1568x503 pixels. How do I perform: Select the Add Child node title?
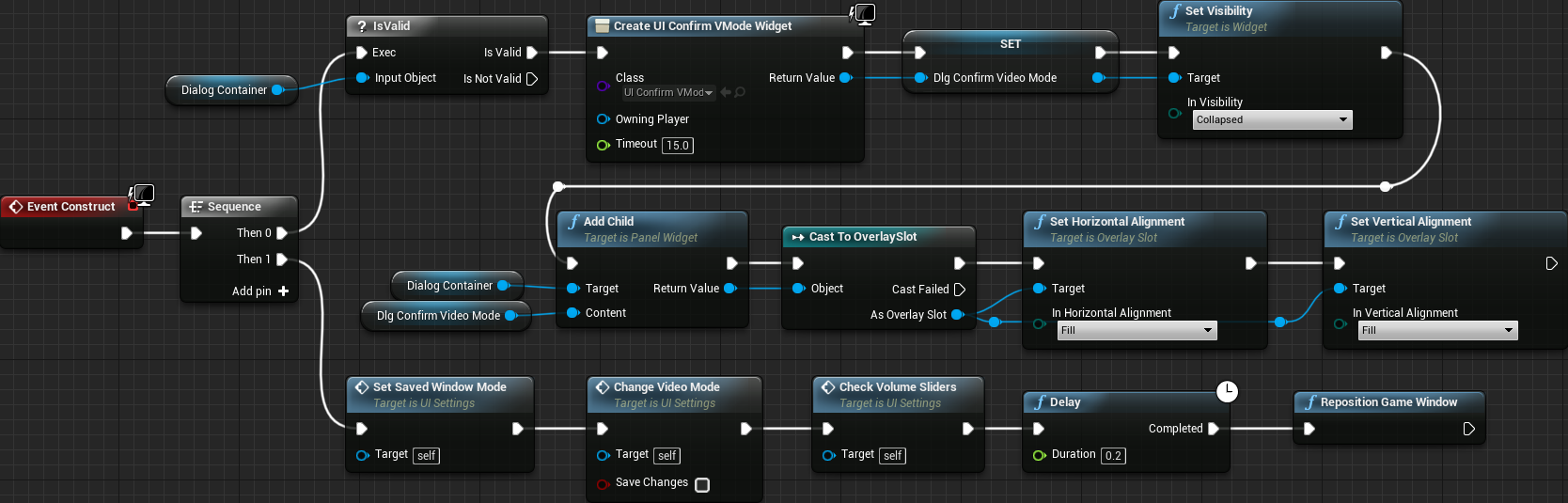608,222
